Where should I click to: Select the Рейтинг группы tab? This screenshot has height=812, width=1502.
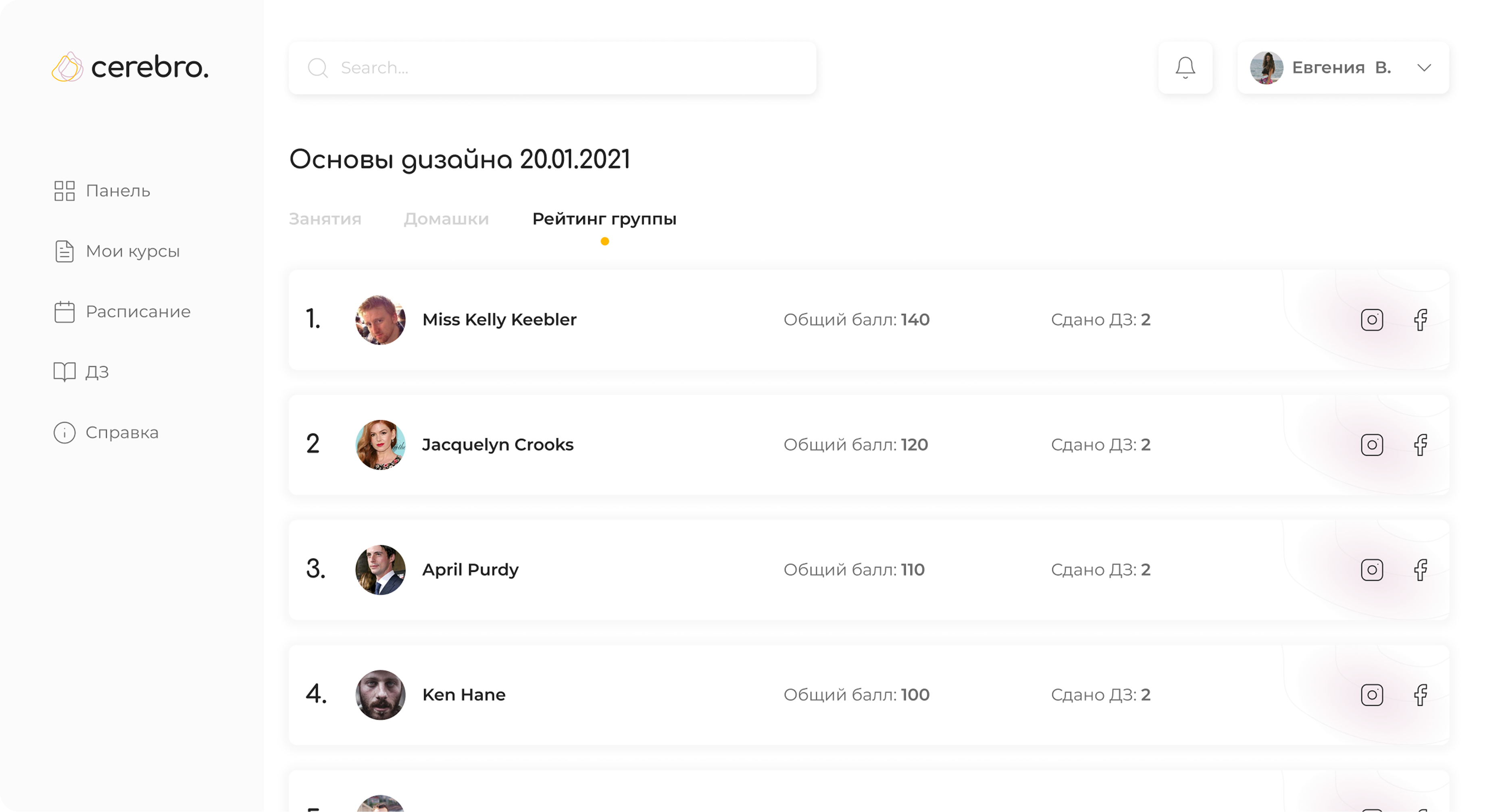coord(604,219)
